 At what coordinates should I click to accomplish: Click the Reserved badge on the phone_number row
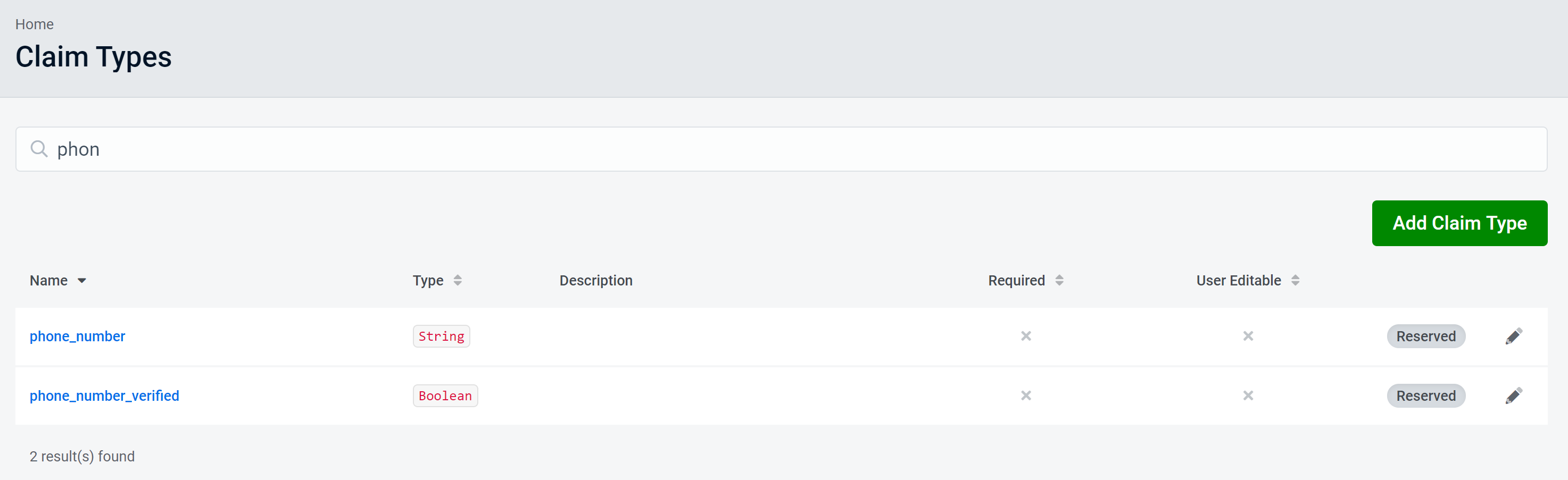click(1425, 336)
